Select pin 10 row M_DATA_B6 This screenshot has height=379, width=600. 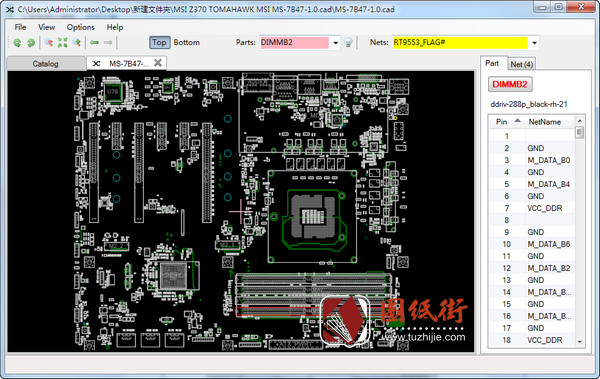coord(532,244)
